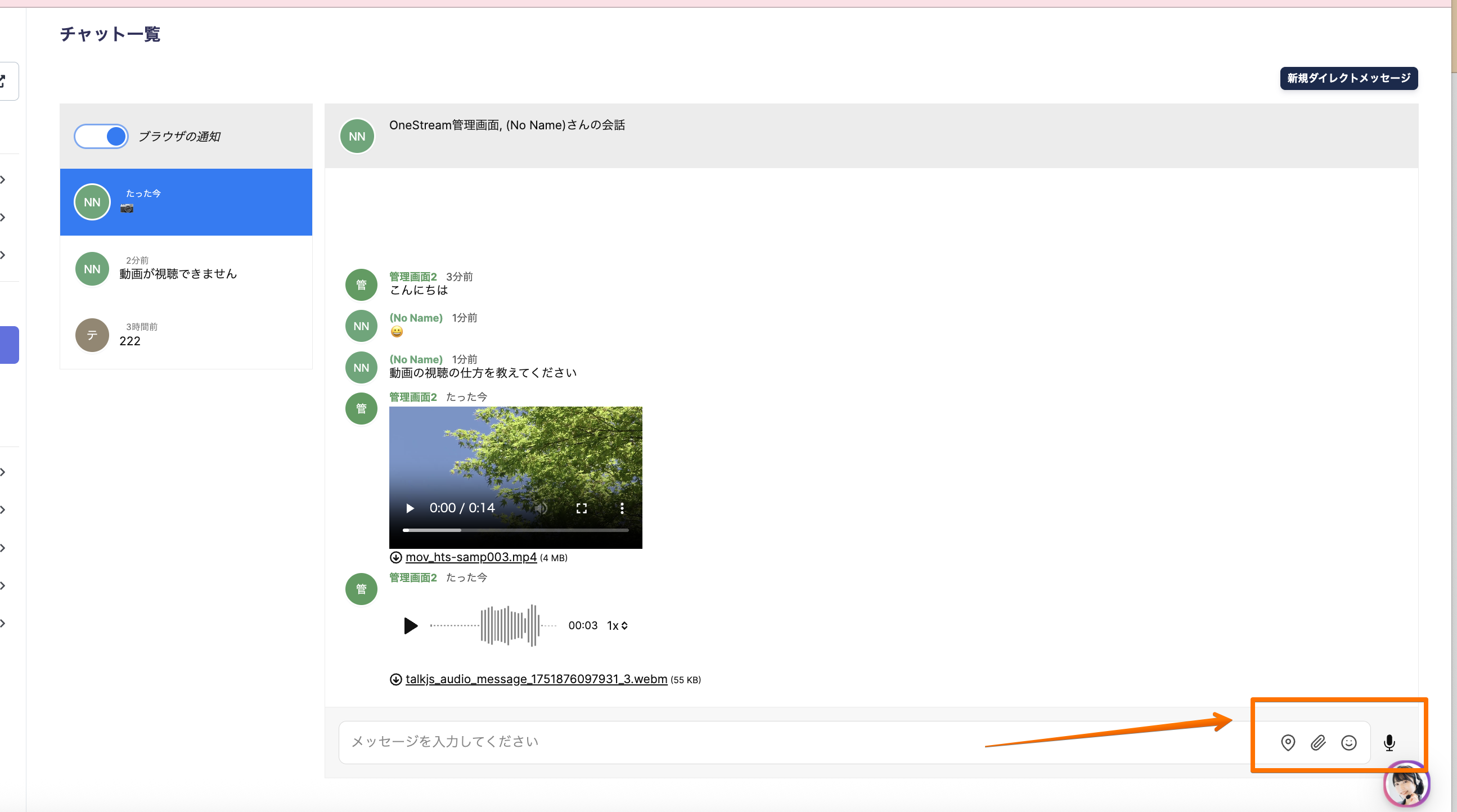Change audio playback speed 1x
The height and width of the screenshot is (812, 1457).
617,625
